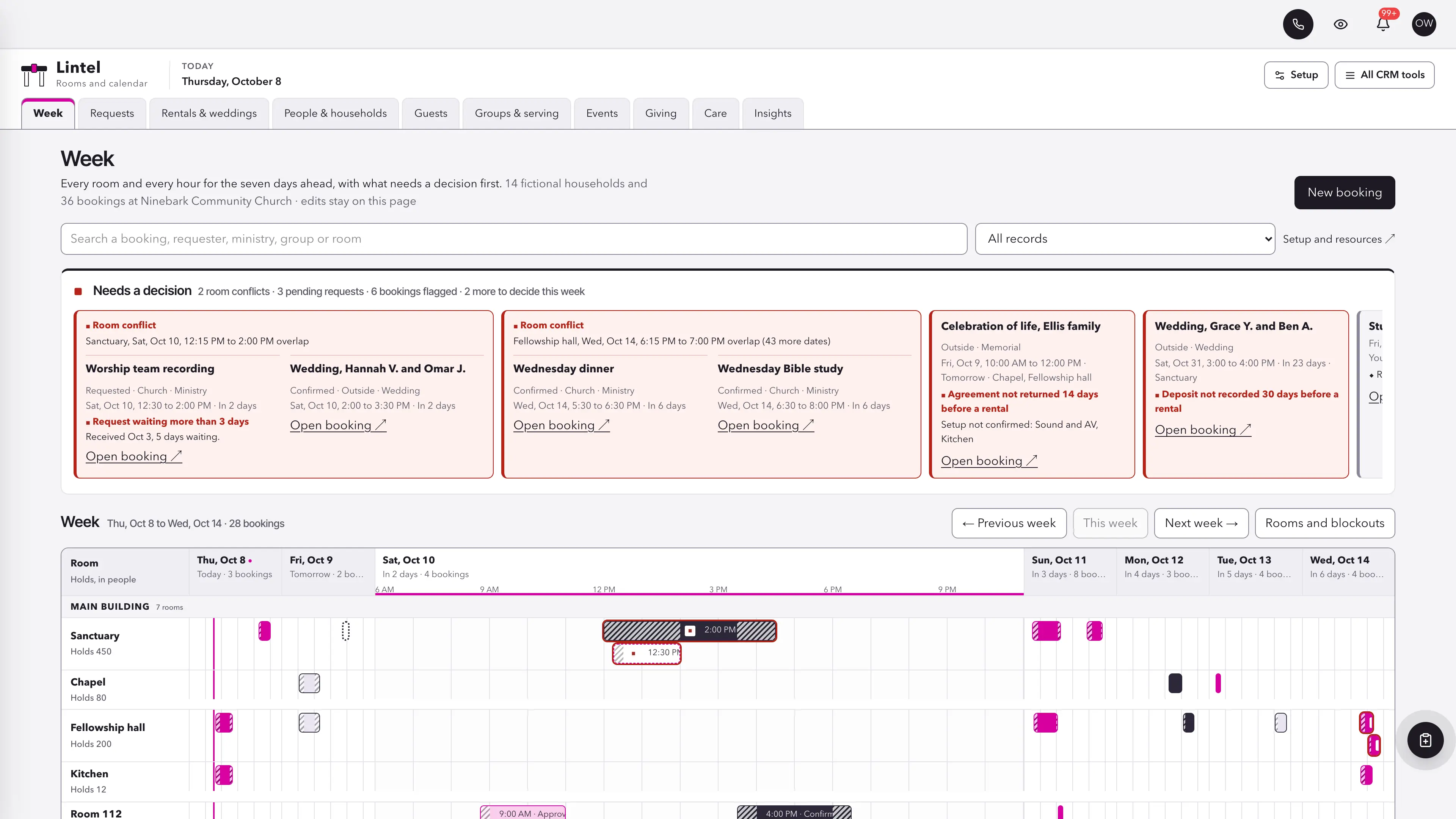Open booking for Worship team recording
This screenshot has height=819, width=1456.
click(134, 456)
